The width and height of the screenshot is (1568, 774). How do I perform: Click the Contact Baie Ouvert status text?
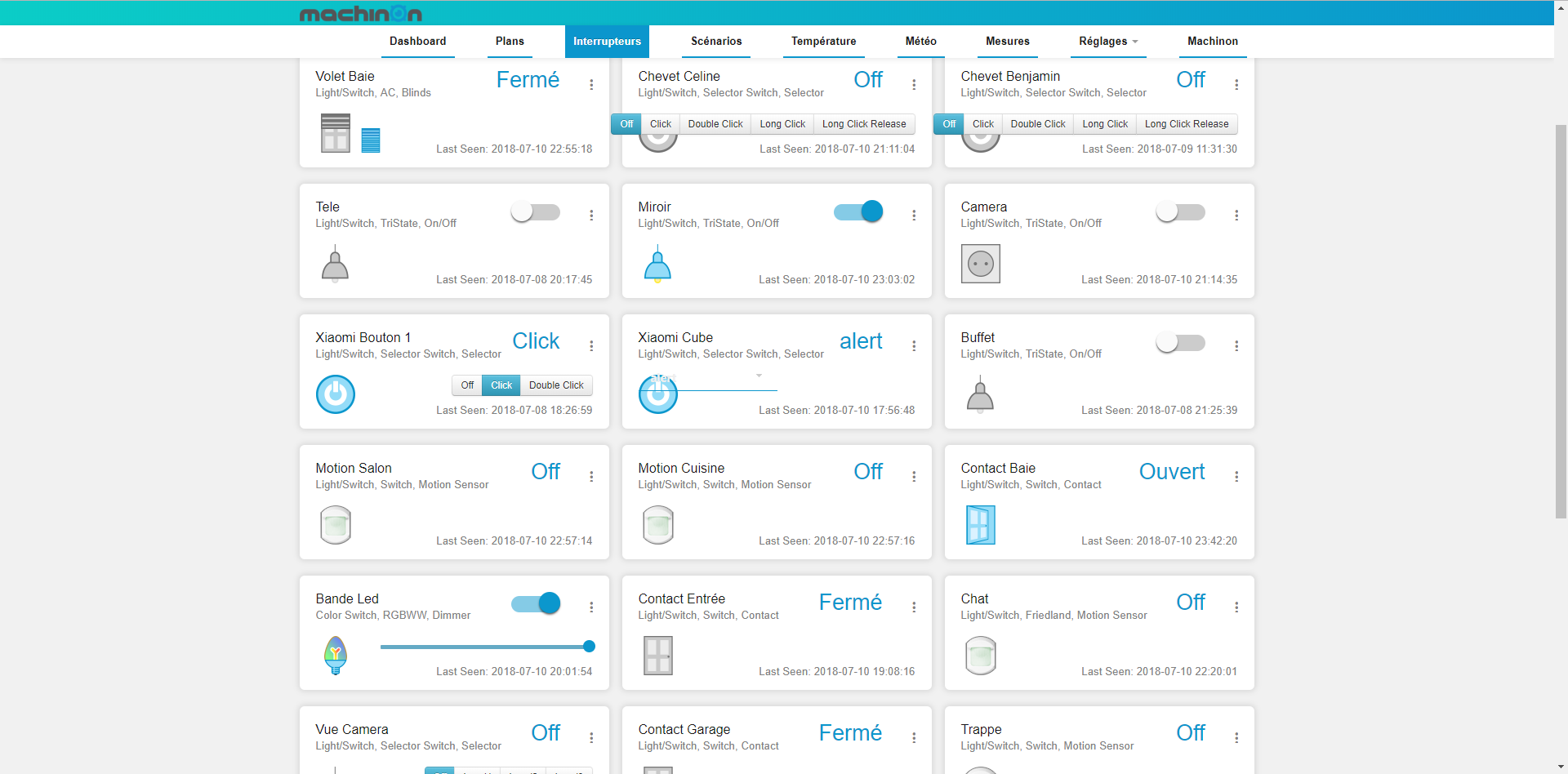tap(1172, 472)
